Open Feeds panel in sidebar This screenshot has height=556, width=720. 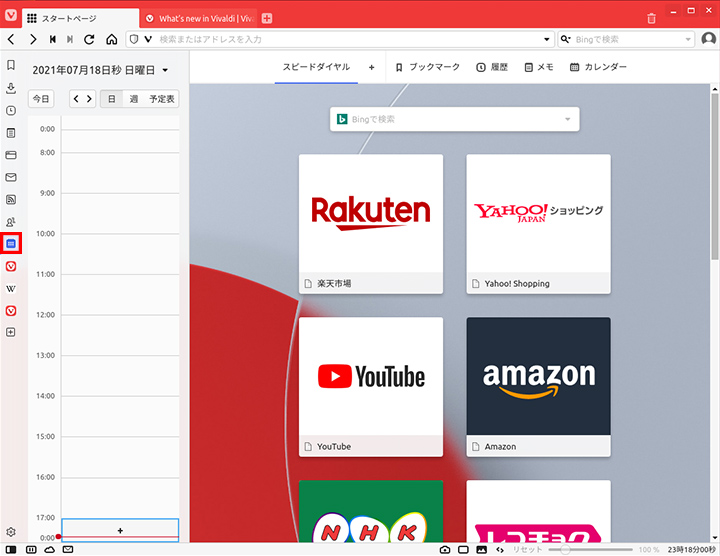(x=11, y=199)
